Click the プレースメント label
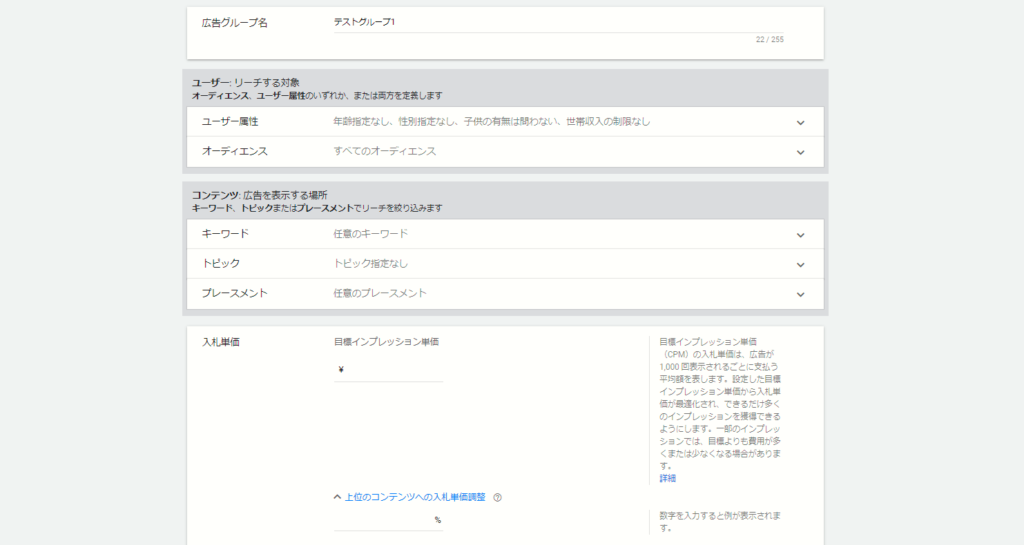Screen dimensions: 1024x545 click(x=234, y=294)
